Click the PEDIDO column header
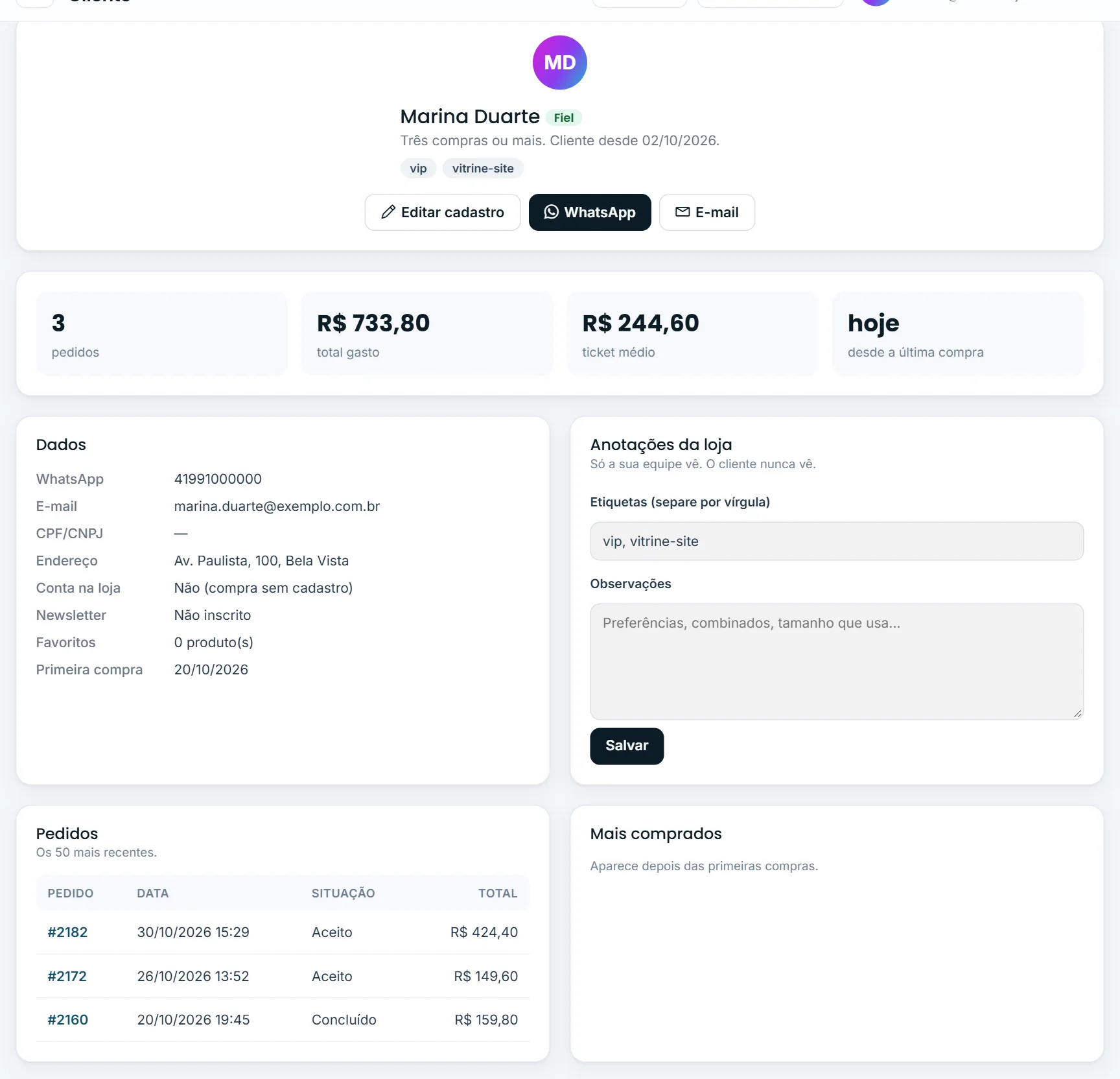1120x1079 pixels. (x=71, y=894)
